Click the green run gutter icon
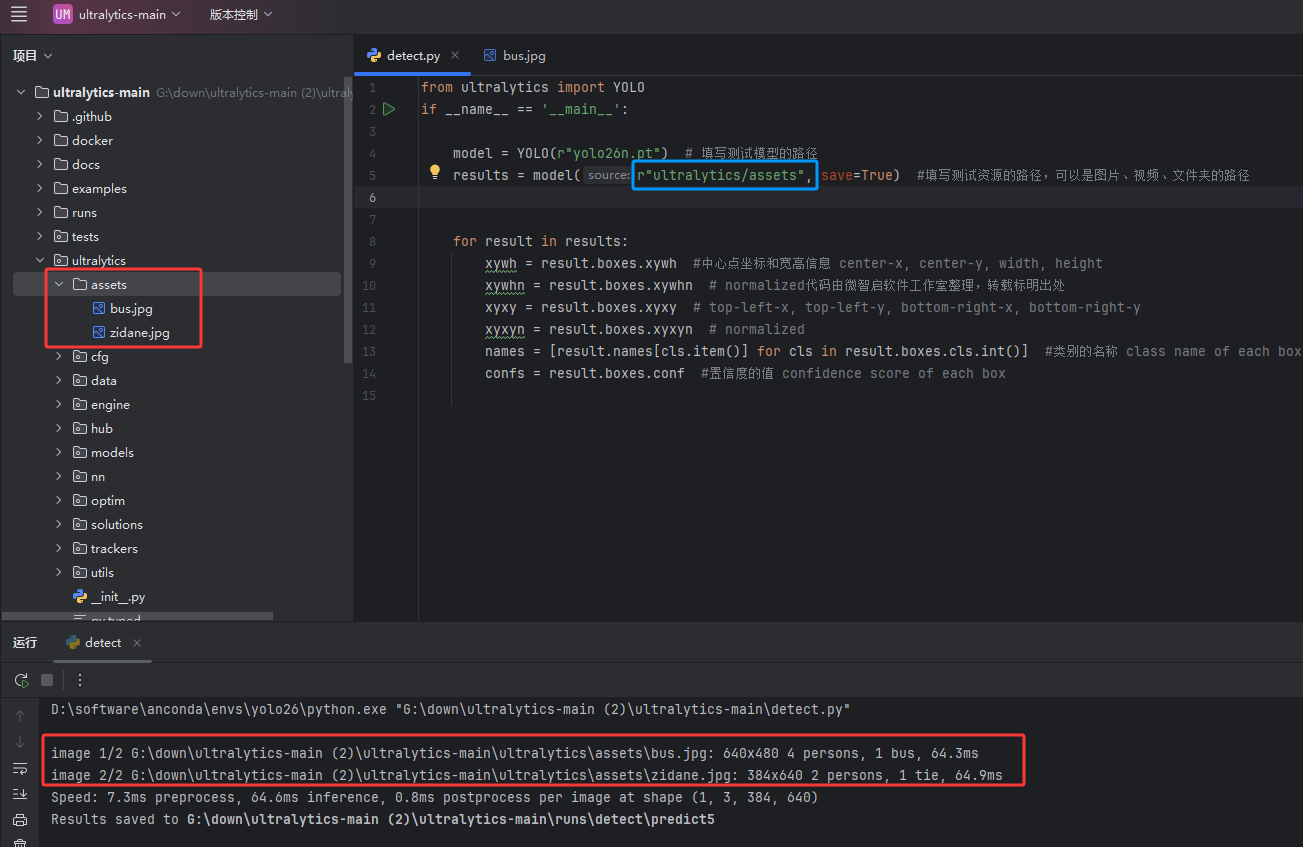 click(x=389, y=109)
